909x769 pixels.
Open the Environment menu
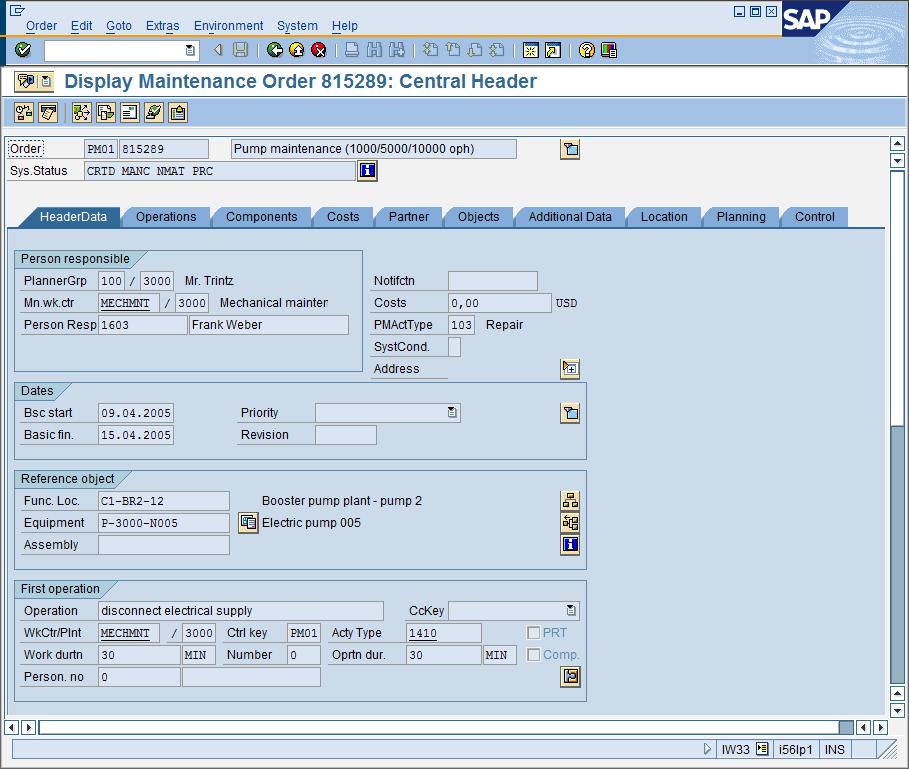click(228, 26)
